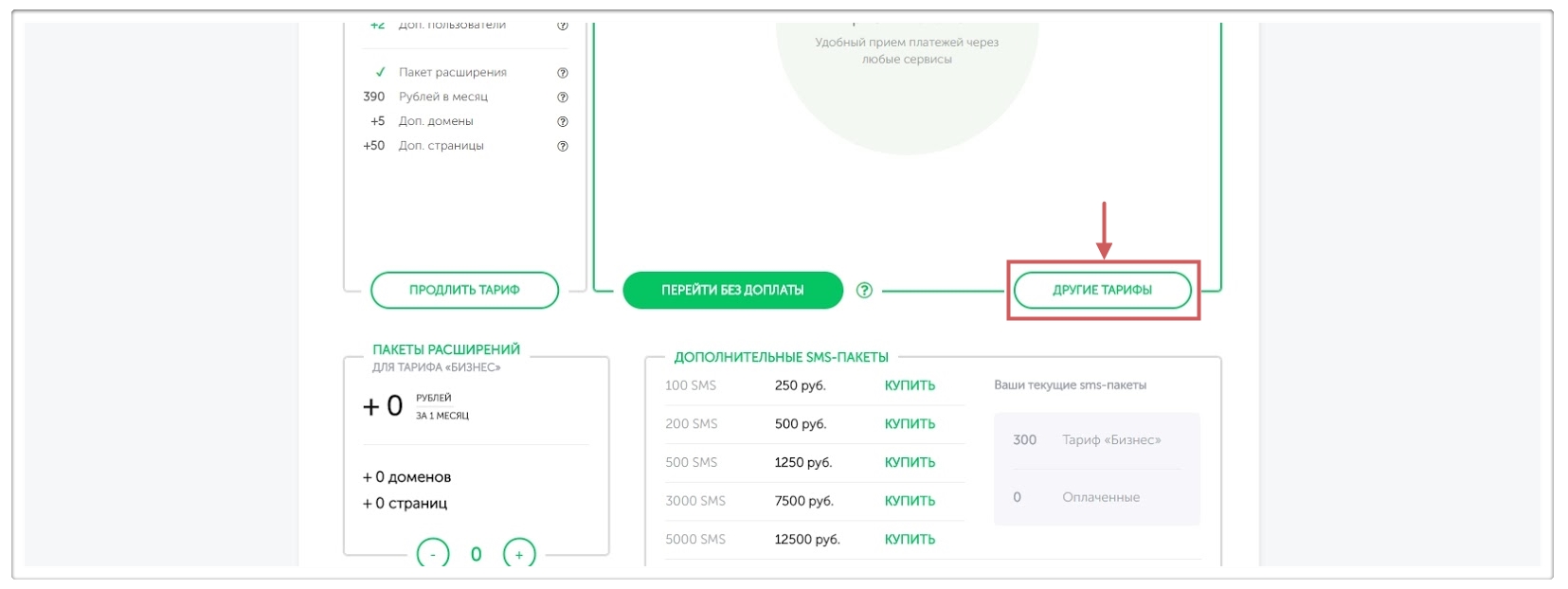Click Купить for 200 SMS

(910, 424)
